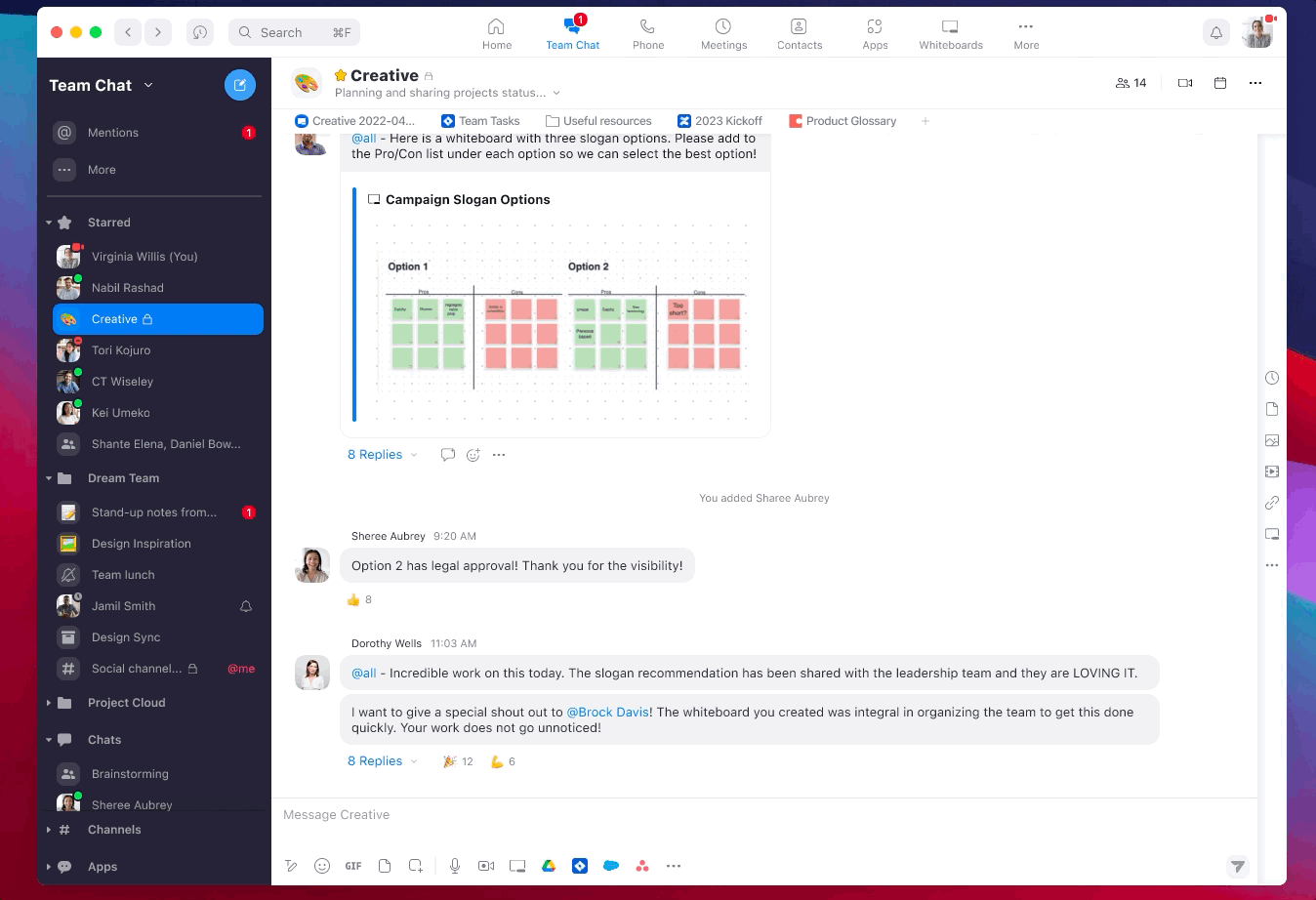Go forward with the right arrow button
This screenshot has height=900, width=1316.
[158, 32]
